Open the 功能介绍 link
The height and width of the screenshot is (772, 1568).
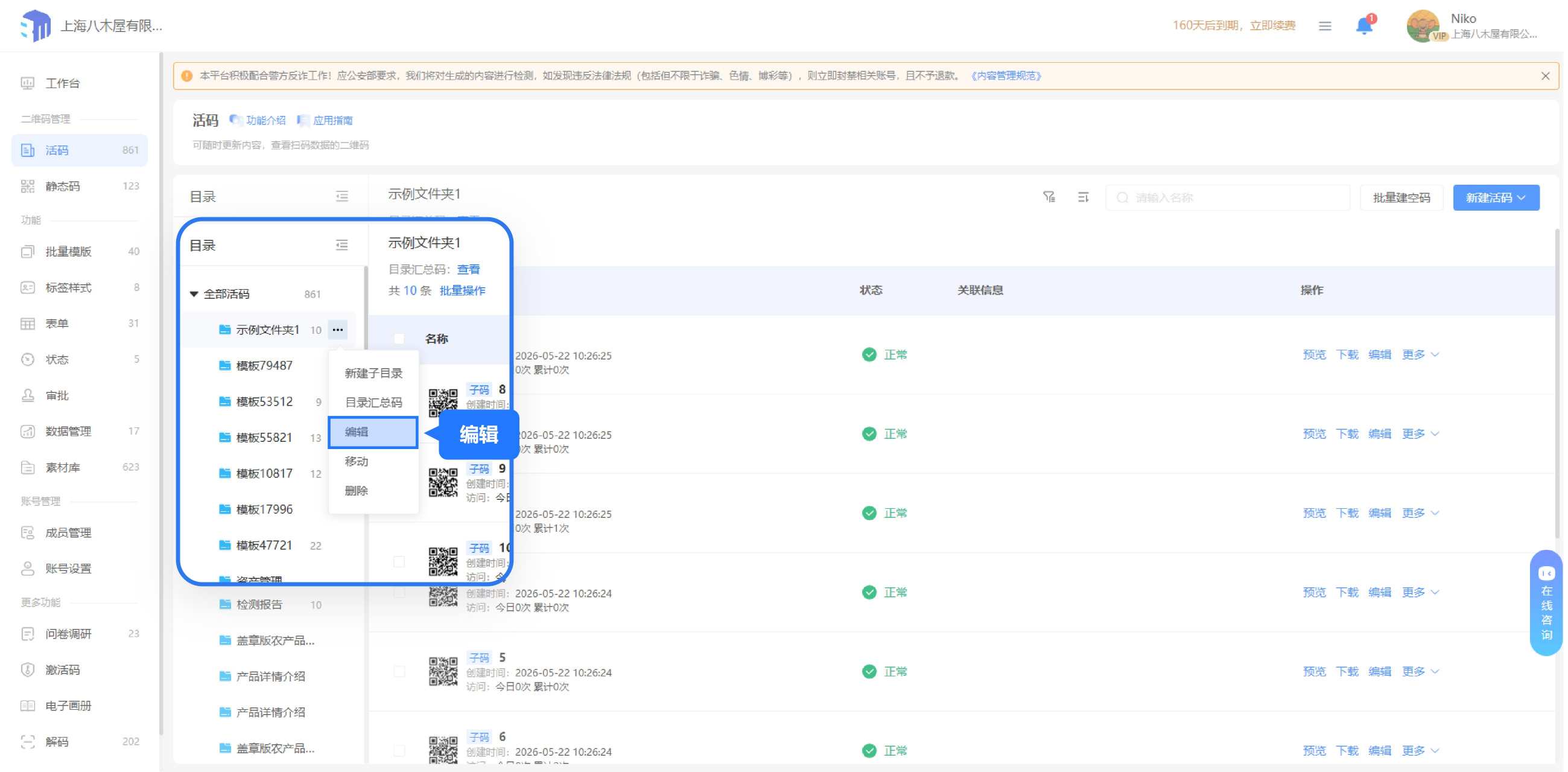(x=258, y=120)
